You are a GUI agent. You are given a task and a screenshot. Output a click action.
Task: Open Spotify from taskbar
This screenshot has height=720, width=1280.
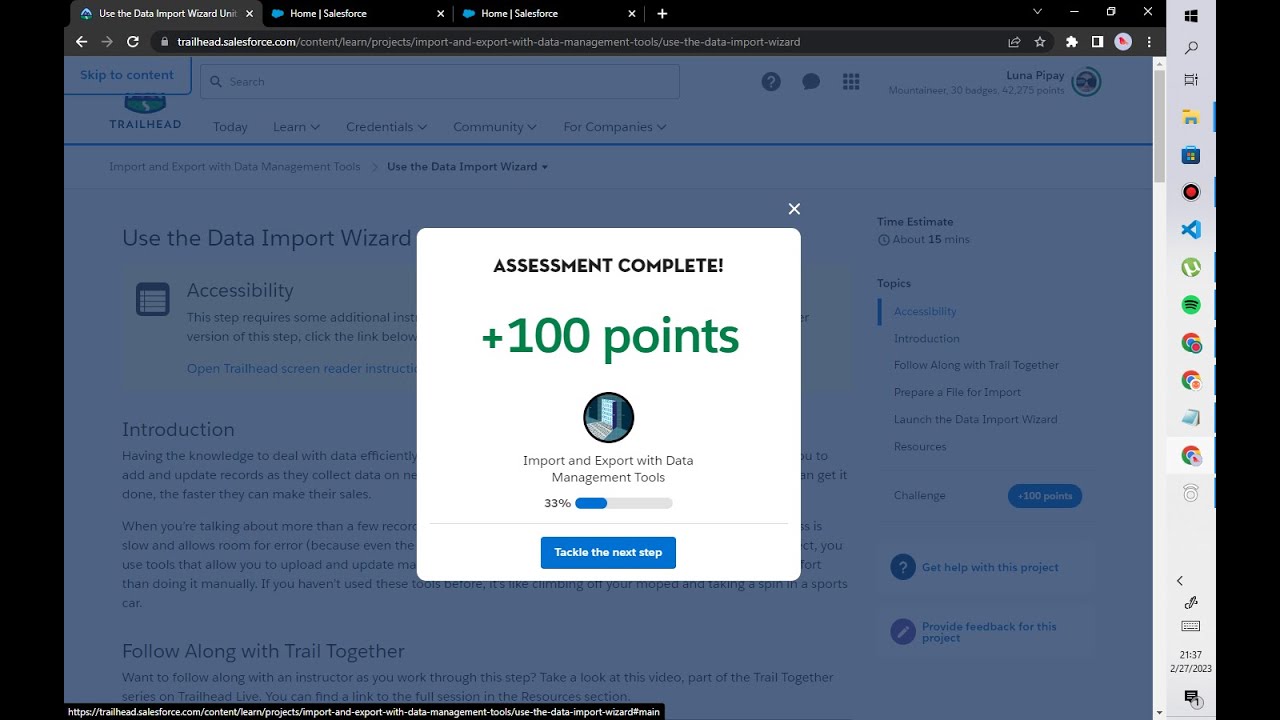[x=1191, y=305]
